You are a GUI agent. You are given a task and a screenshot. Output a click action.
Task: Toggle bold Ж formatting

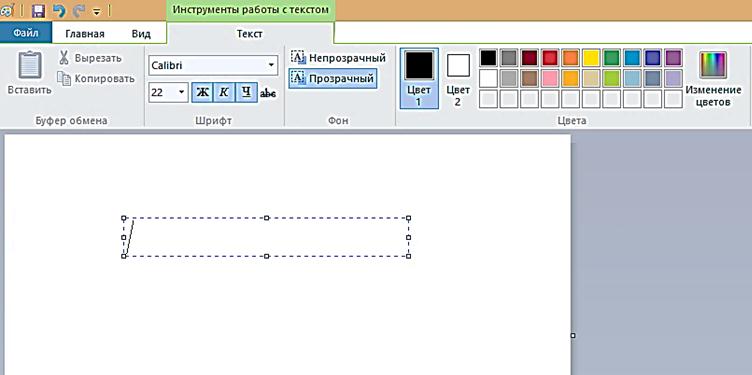coord(202,93)
